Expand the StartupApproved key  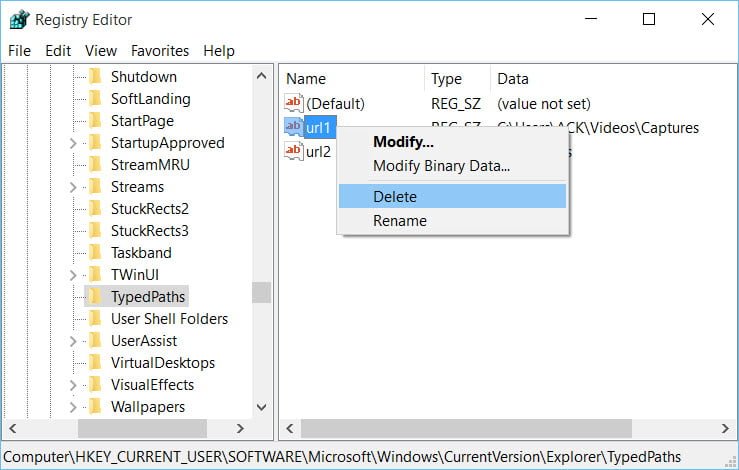tap(73, 143)
